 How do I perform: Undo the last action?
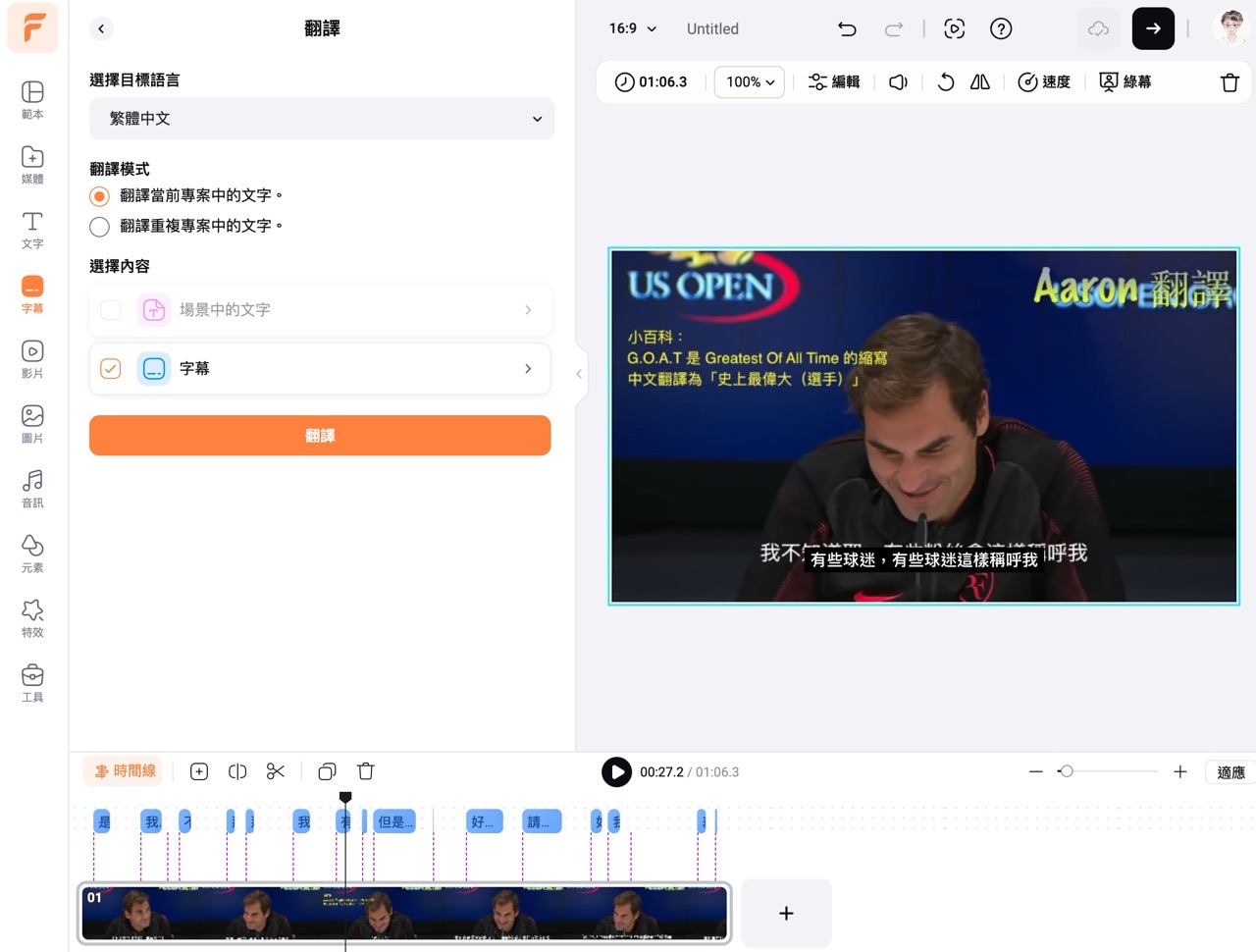click(847, 28)
